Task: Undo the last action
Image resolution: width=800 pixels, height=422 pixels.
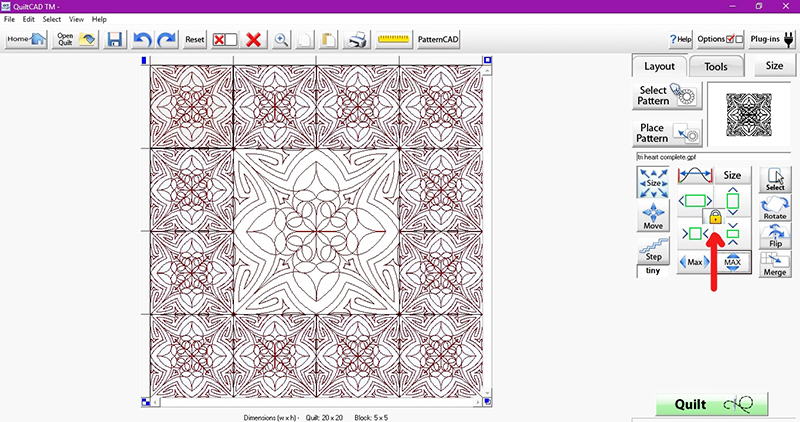Action: pos(142,39)
